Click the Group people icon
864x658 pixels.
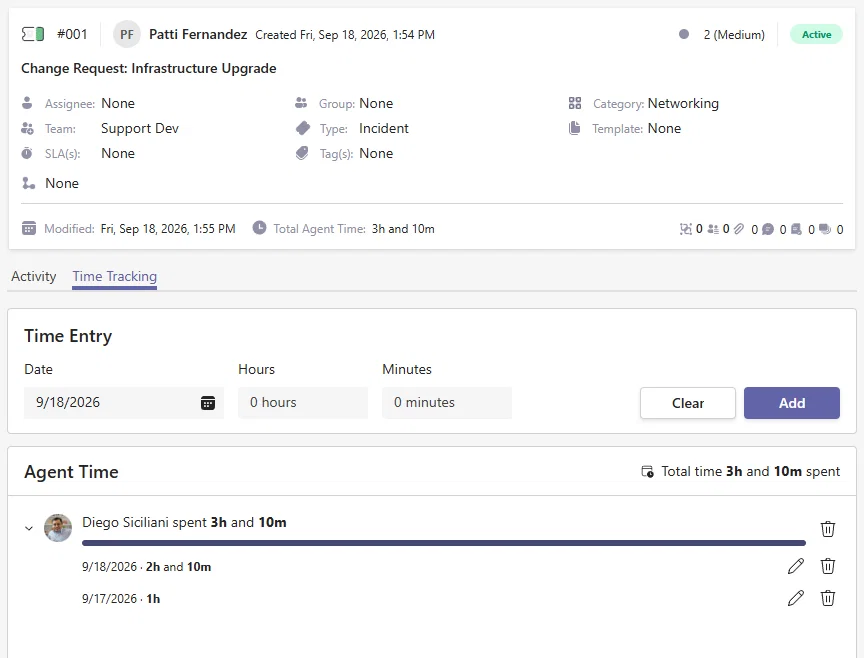pyautogui.click(x=301, y=103)
